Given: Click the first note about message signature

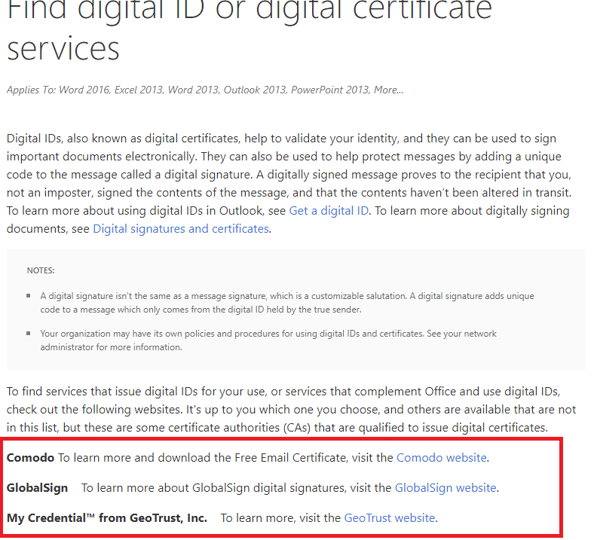Looking at the screenshot, I should point(287,303).
